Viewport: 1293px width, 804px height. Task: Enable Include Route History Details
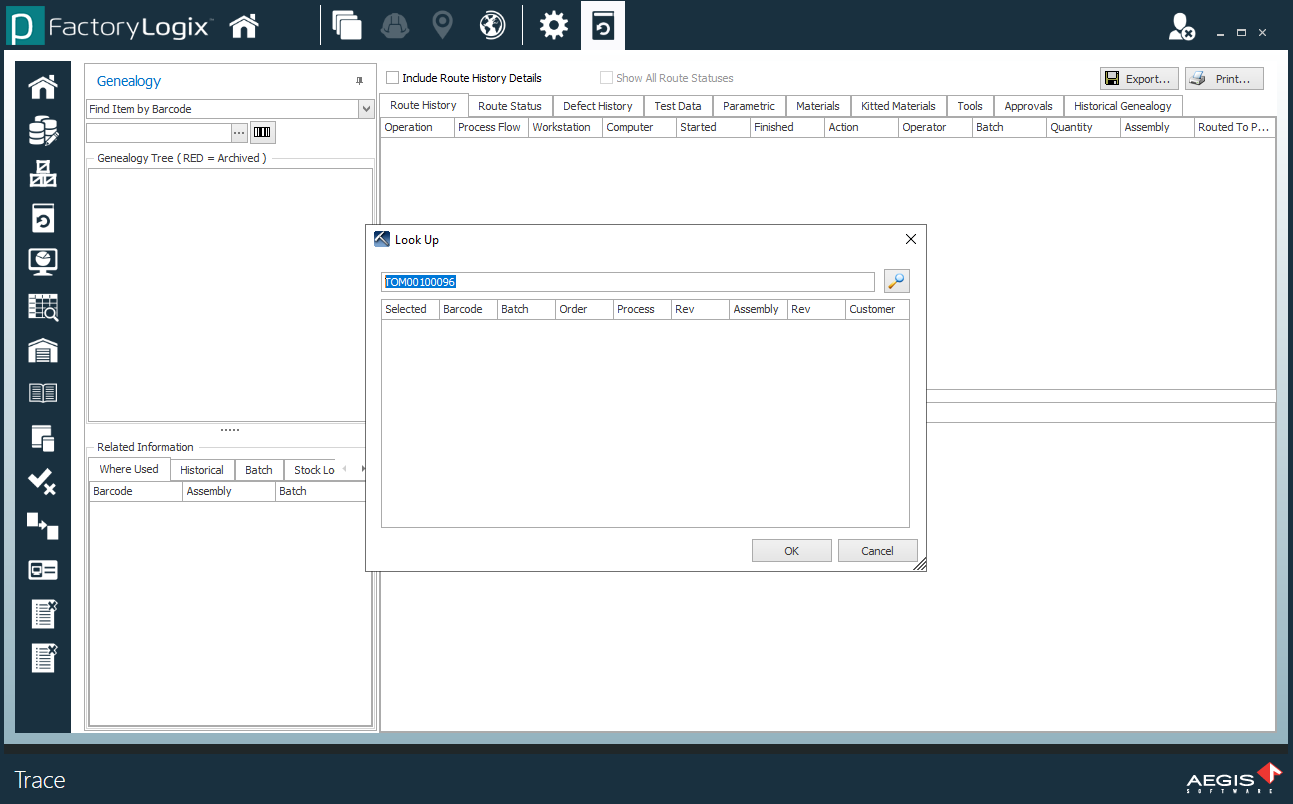point(391,77)
